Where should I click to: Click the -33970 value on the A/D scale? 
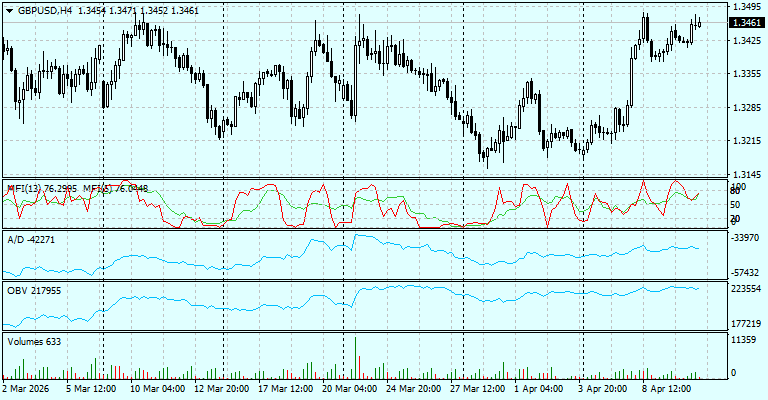point(746,238)
